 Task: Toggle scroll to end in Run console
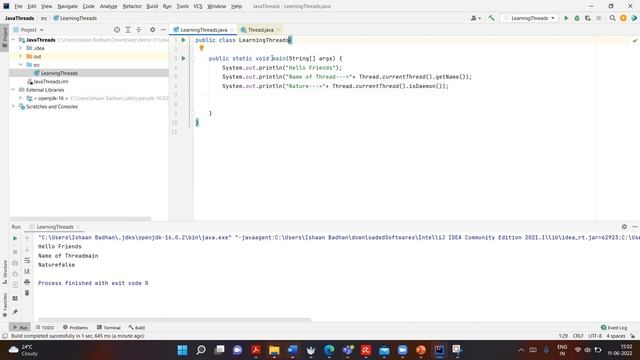coord(27,271)
